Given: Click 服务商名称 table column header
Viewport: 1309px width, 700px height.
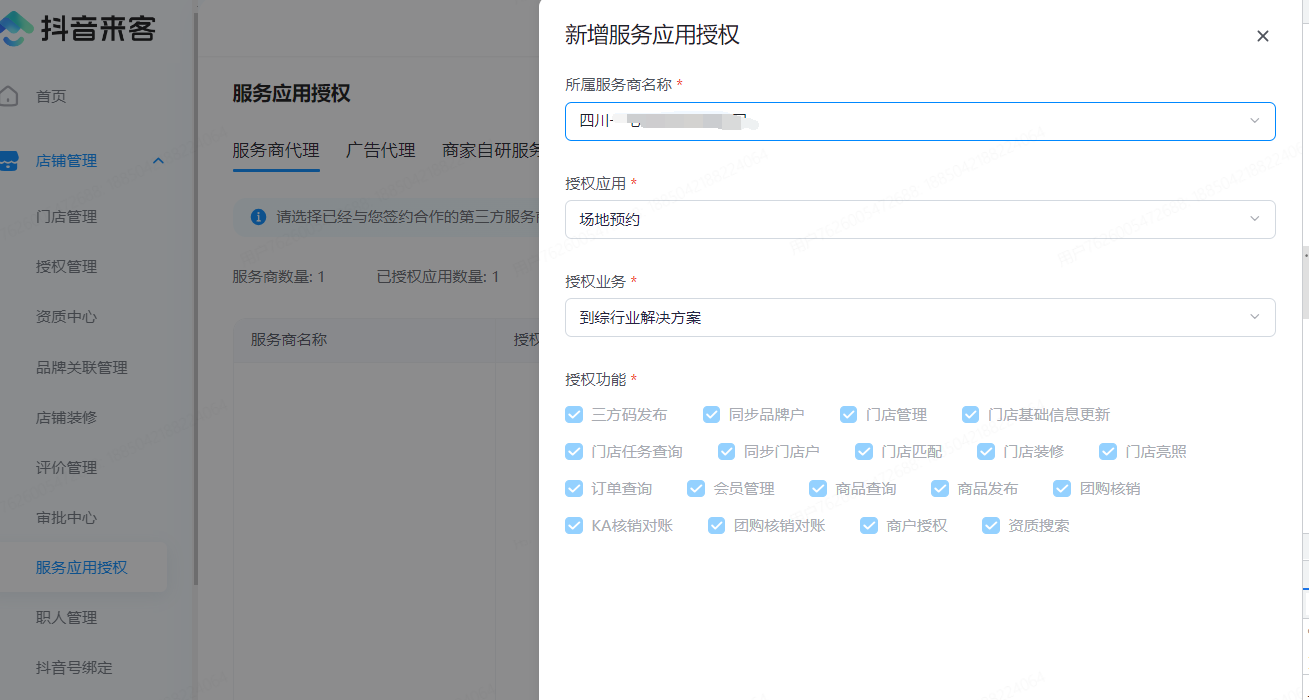Looking at the screenshot, I should point(289,340).
